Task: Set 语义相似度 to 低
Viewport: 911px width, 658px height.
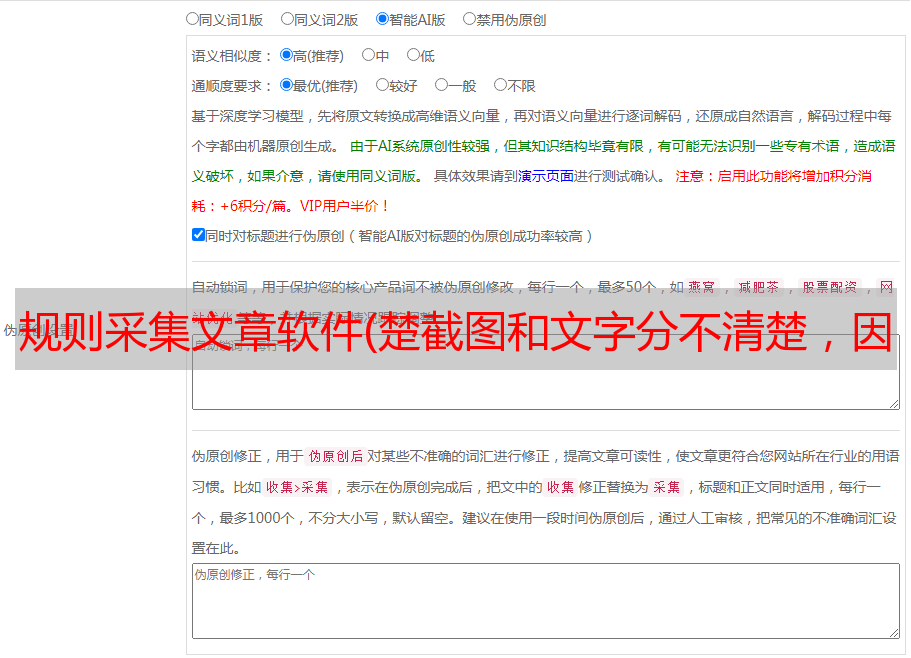Action: pos(413,55)
